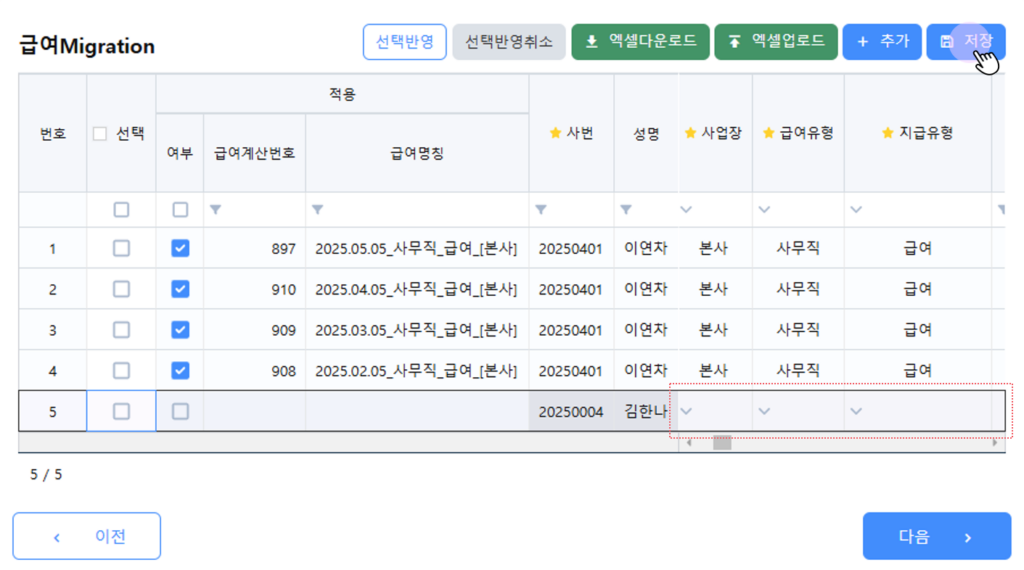Click the 급여명칭 cell in row 5
Viewport: 1024px width, 570px height.
pyautogui.click(x=417, y=411)
